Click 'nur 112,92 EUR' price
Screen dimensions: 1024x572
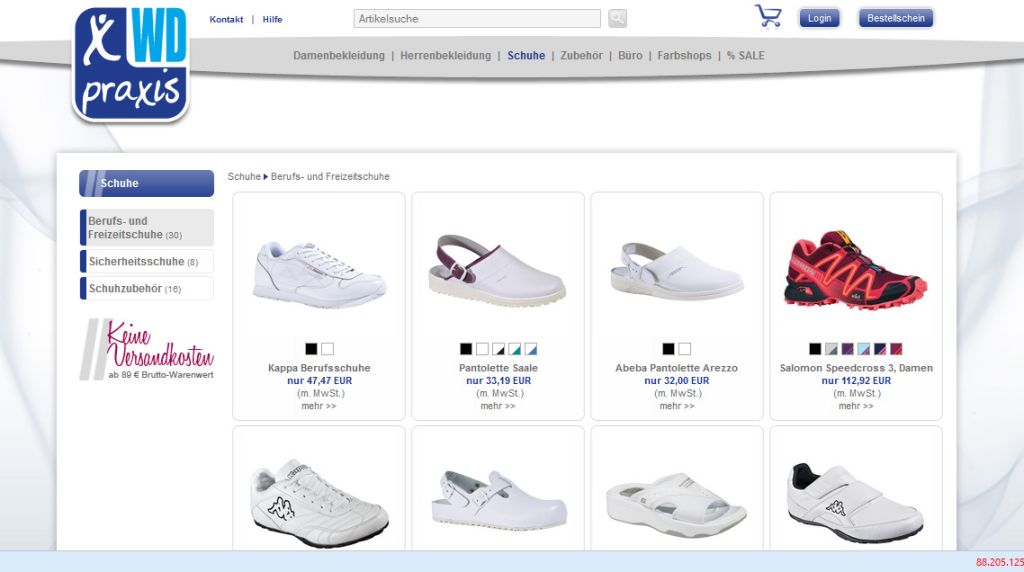pyautogui.click(x=856, y=381)
